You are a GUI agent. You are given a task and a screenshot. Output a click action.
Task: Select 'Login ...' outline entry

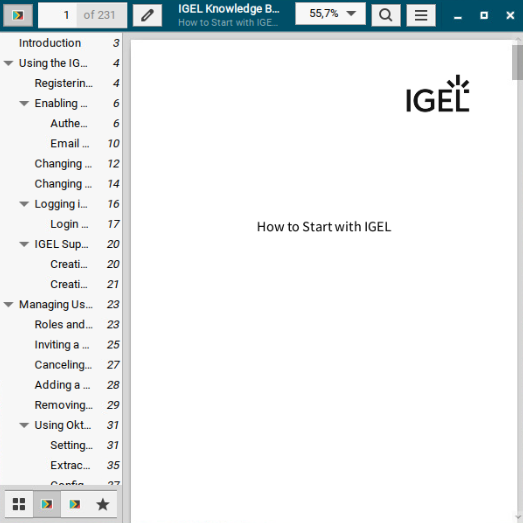(x=69, y=224)
